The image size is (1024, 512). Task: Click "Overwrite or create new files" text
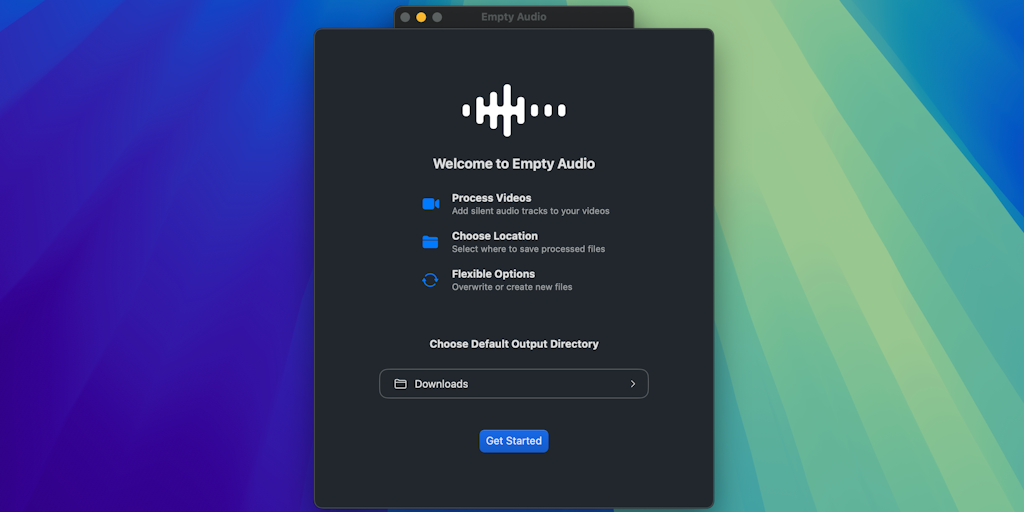(512, 287)
